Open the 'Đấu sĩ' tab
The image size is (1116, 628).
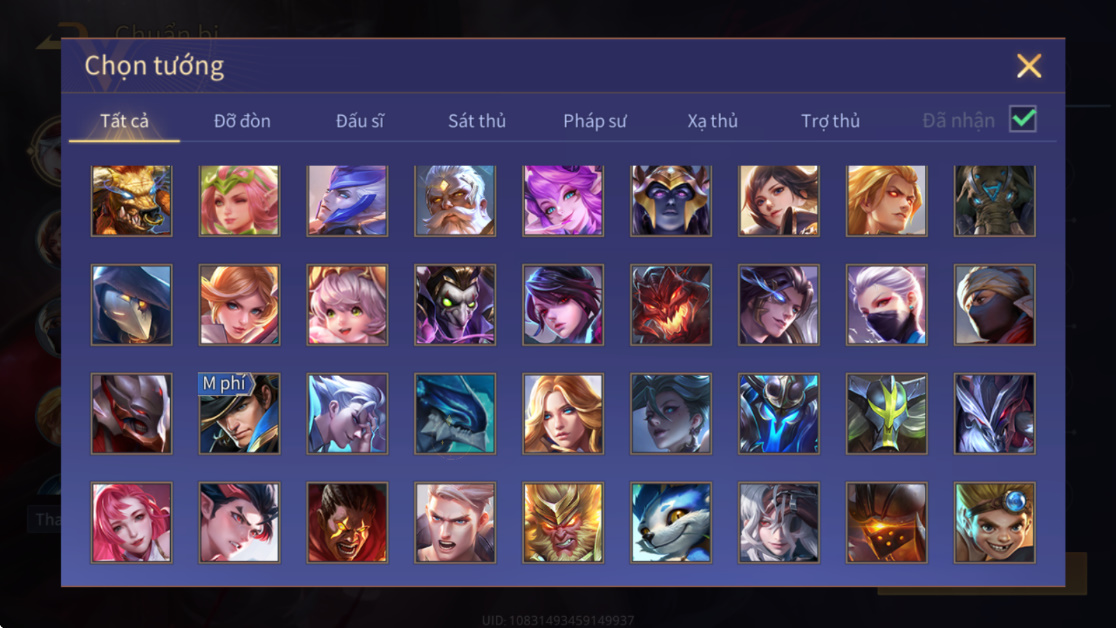359,121
